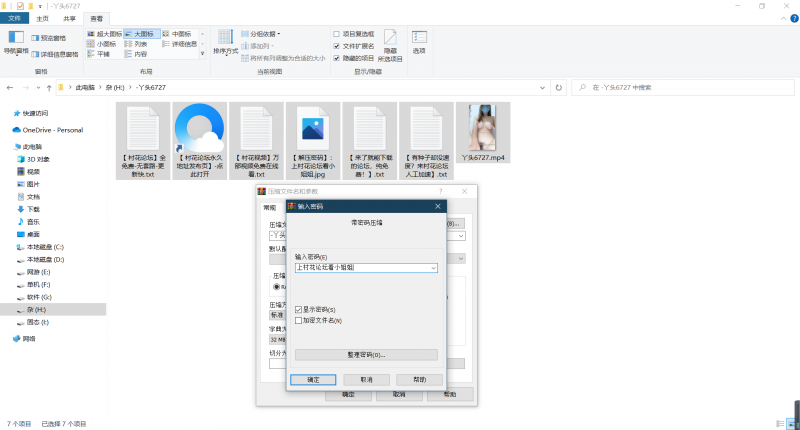Switch to the 主页 home ribbon tab

pos(42,18)
